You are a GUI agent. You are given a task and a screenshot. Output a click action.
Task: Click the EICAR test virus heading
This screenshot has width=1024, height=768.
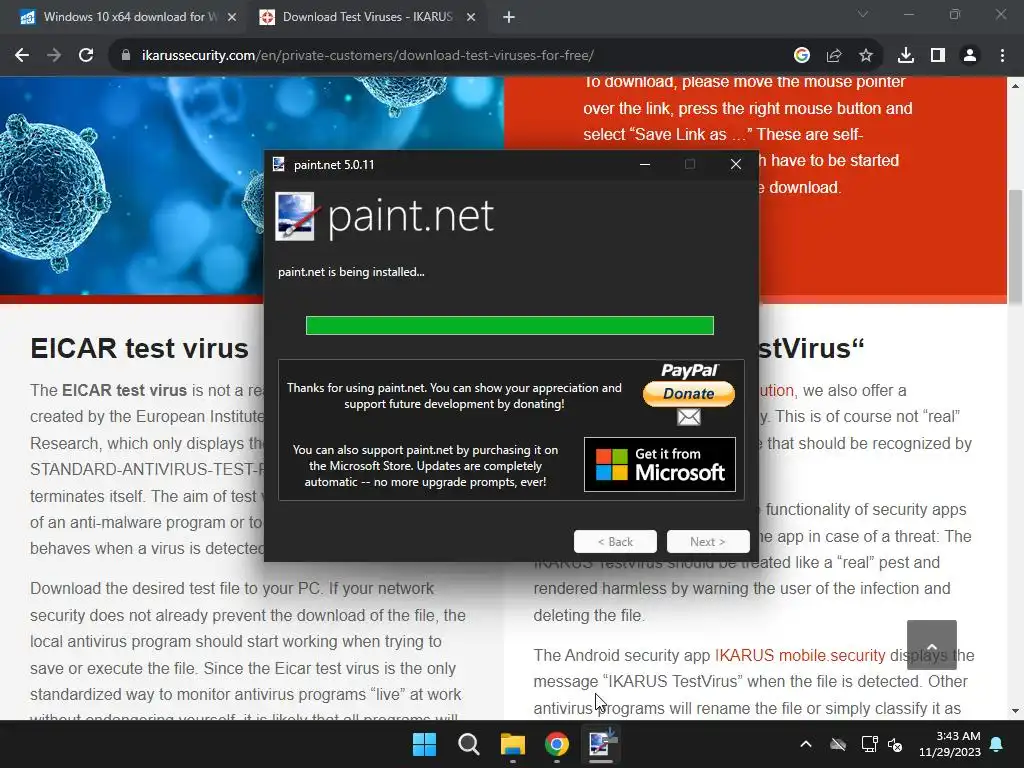coord(139,348)
